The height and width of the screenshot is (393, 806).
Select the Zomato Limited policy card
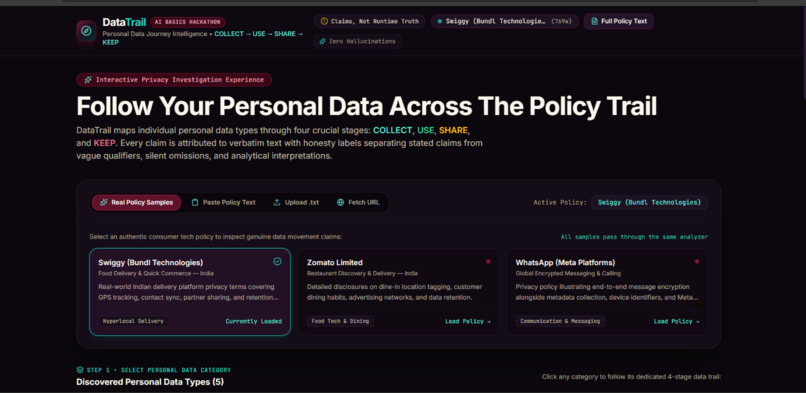(x=399, y=292)
